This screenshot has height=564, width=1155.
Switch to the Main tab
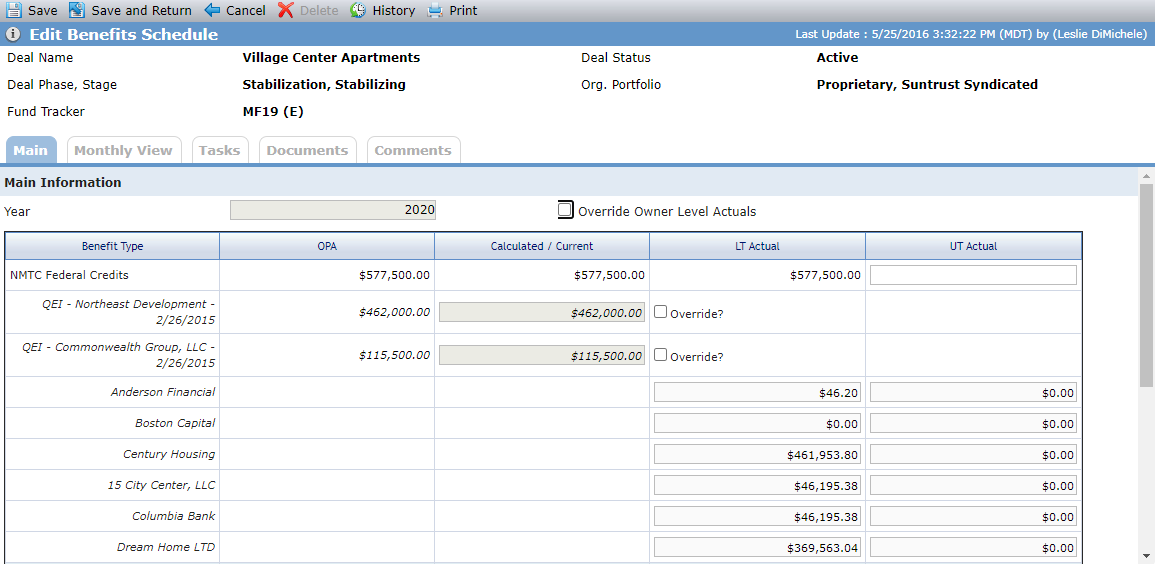point(30,150)
